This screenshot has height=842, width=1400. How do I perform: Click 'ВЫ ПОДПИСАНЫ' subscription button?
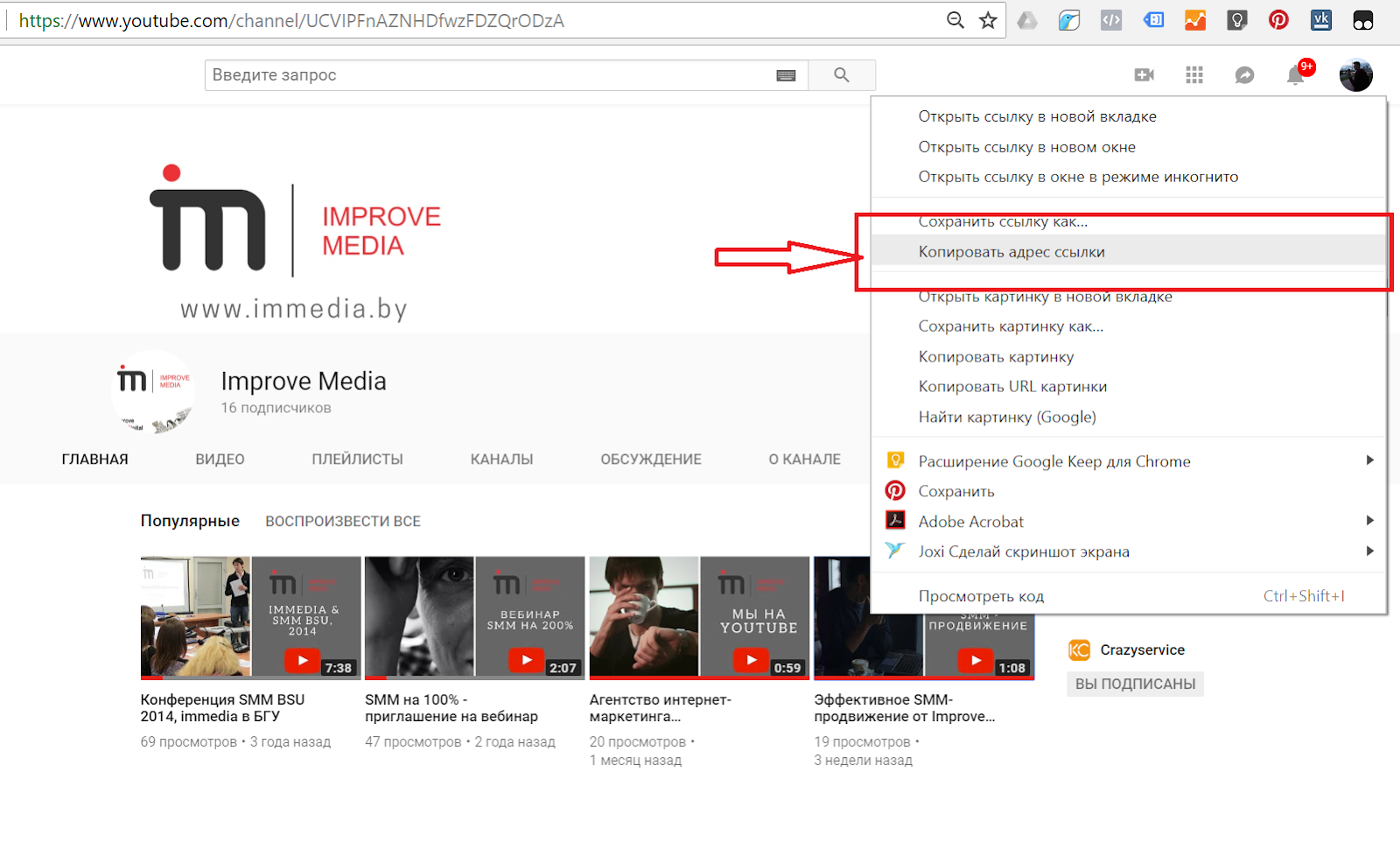[x=1135, y=684]
